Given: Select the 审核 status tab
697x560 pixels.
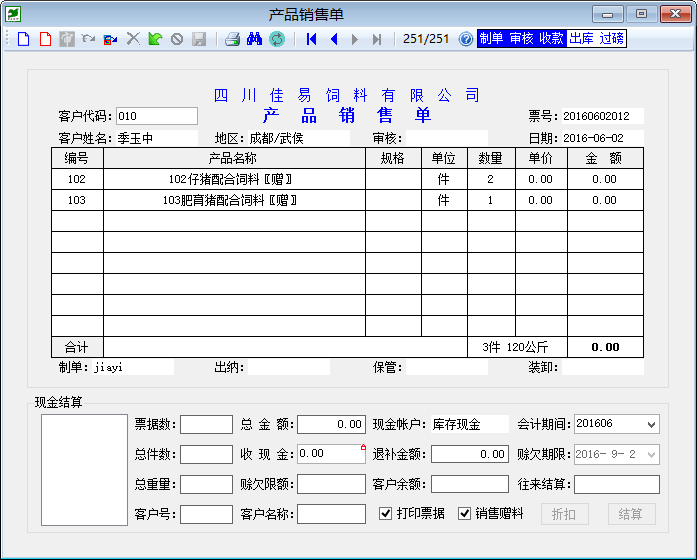Looking at the screenshot, I should tap(521, 39).
